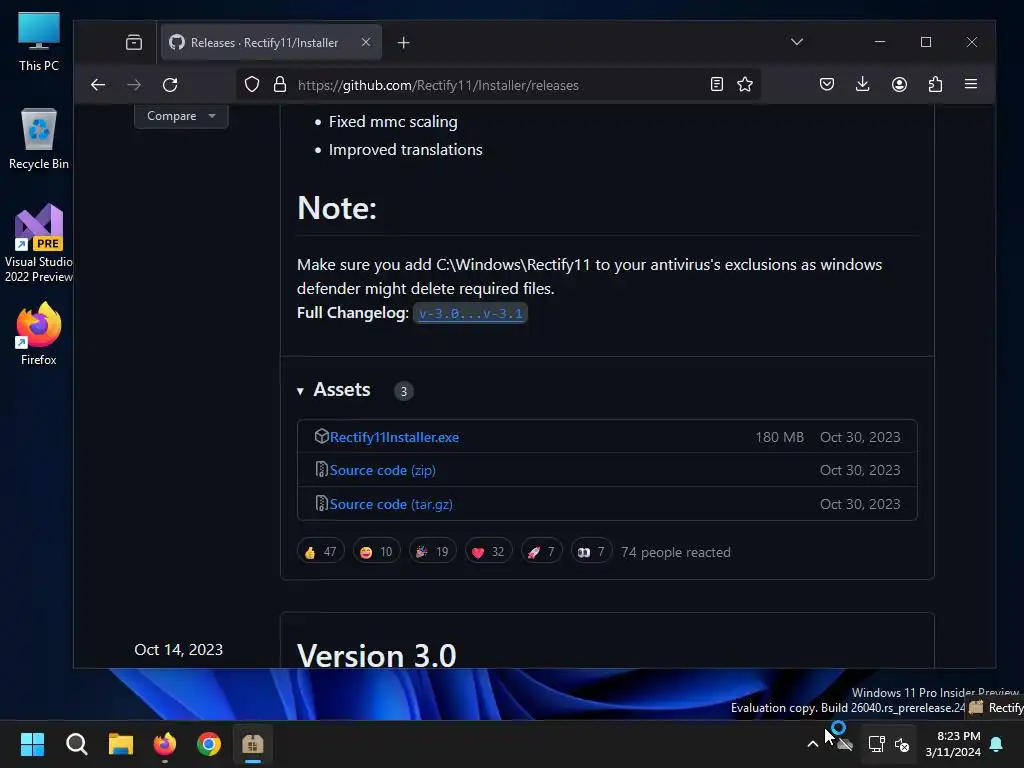Save page to Pocket
1024x768 pixels.
coord(827,84)
